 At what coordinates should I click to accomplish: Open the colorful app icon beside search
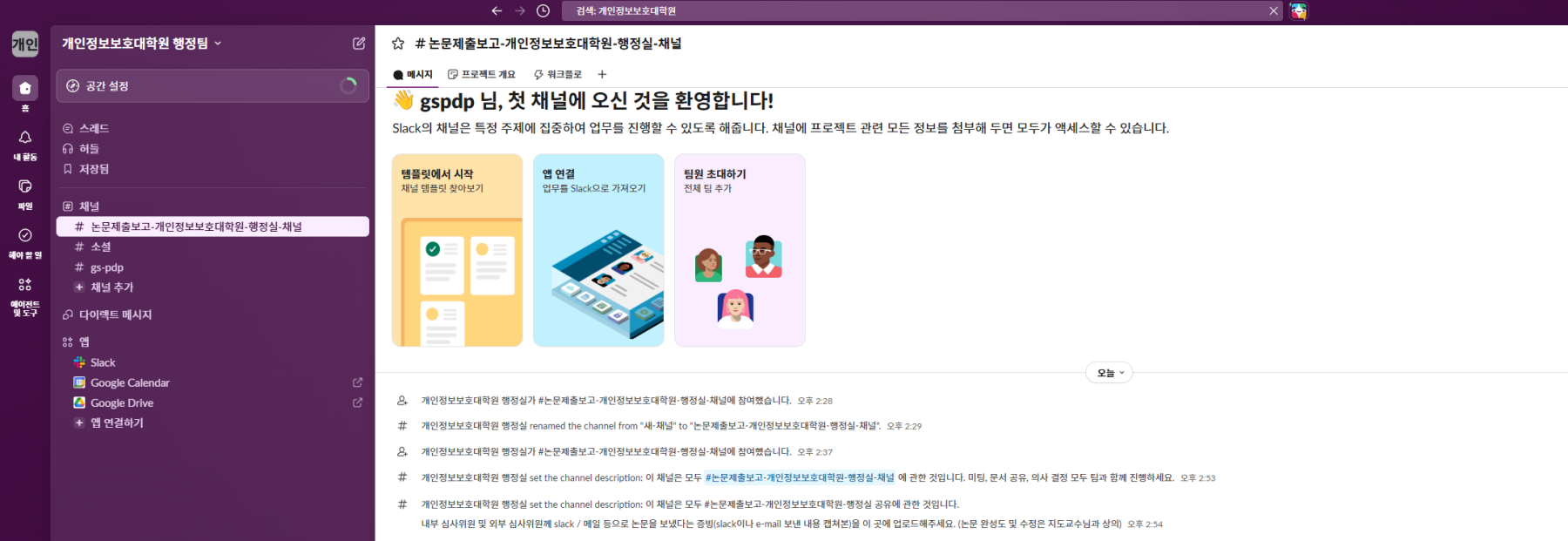[1299, 10]
